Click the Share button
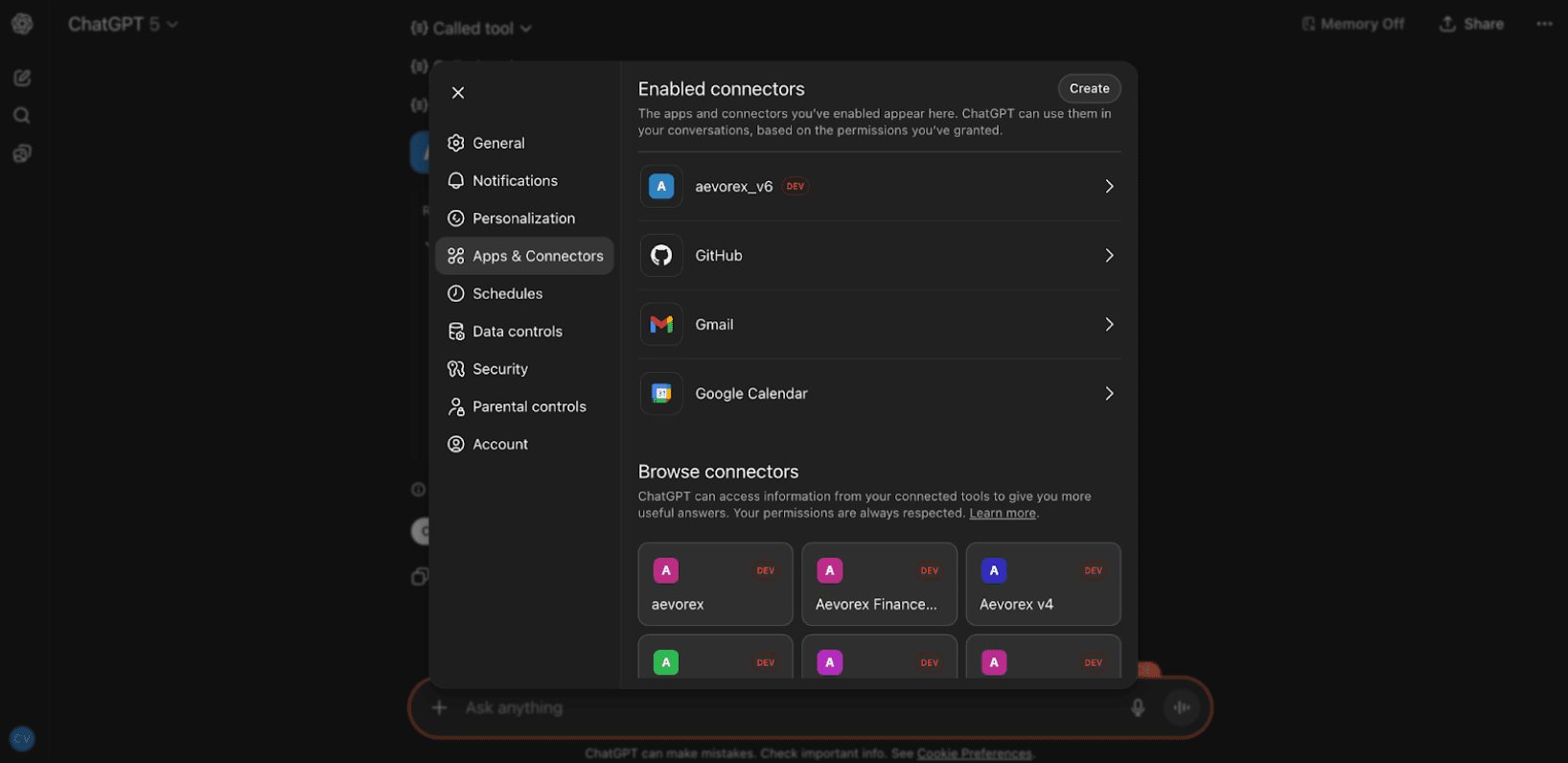Viewport: 1568px width, 763px height. 1471,24
